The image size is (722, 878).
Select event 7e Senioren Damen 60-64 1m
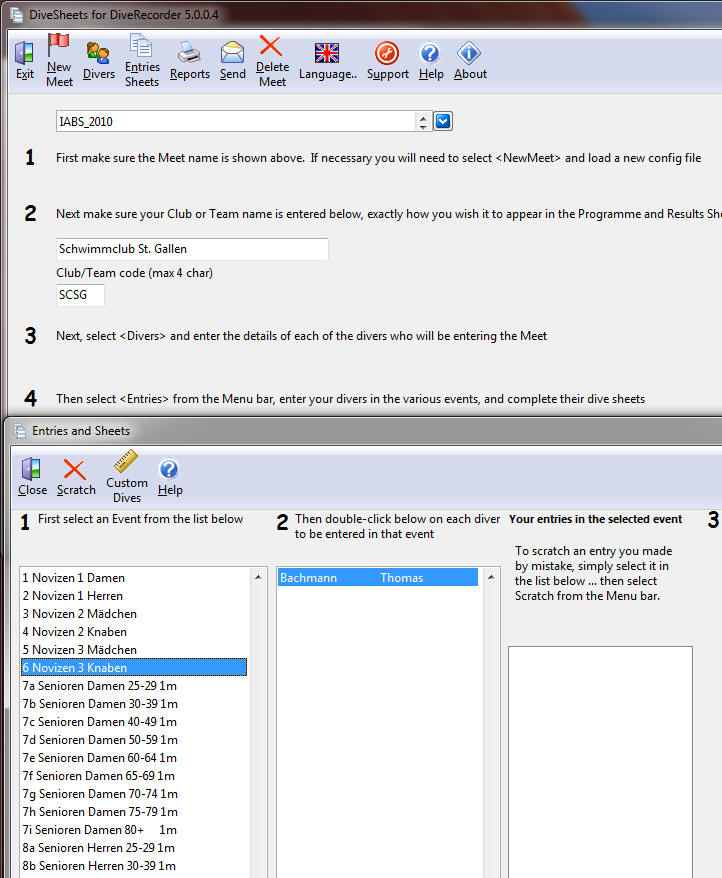(x=134, y=757)
